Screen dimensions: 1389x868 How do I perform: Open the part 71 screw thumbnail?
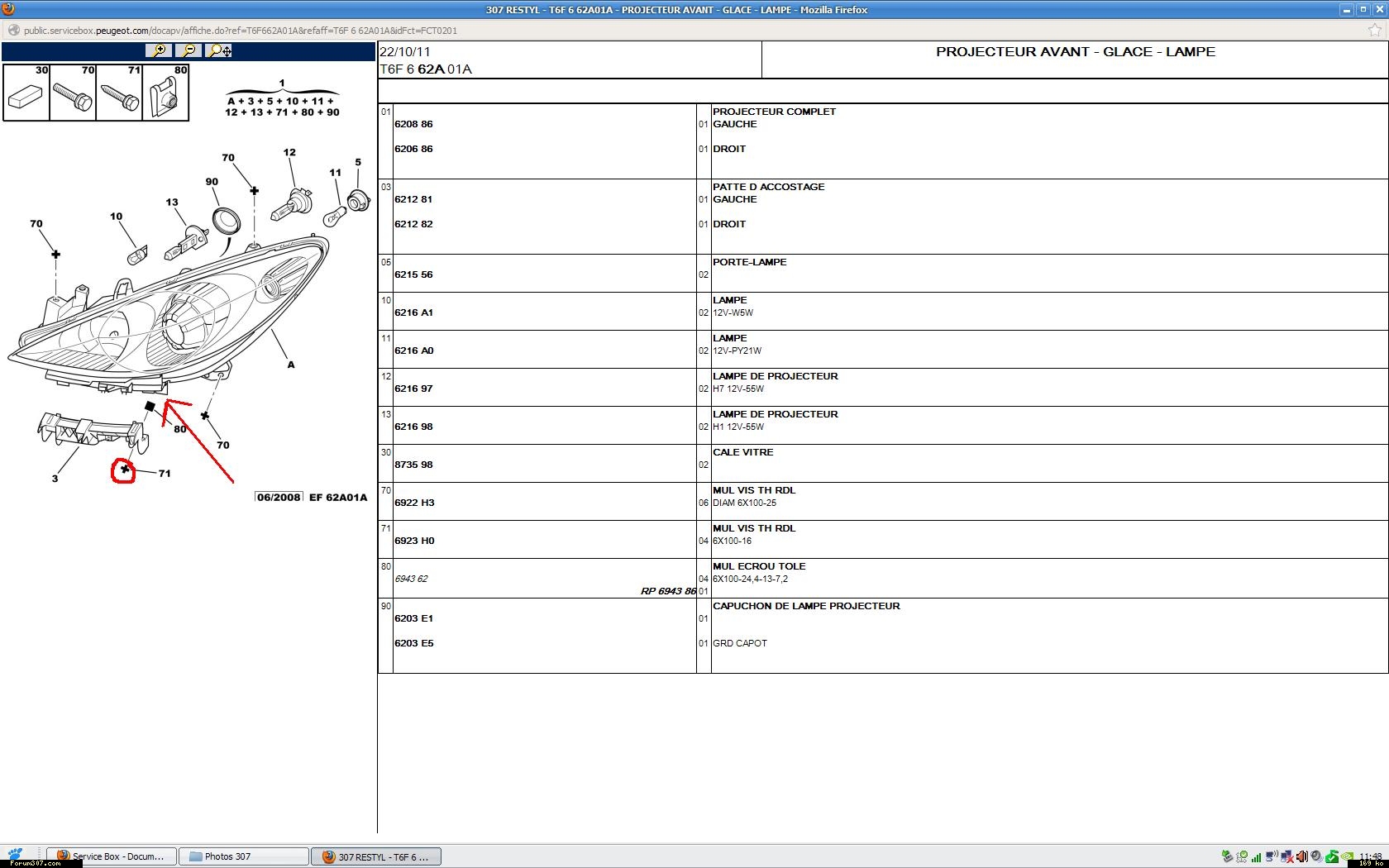click(119, 93)
